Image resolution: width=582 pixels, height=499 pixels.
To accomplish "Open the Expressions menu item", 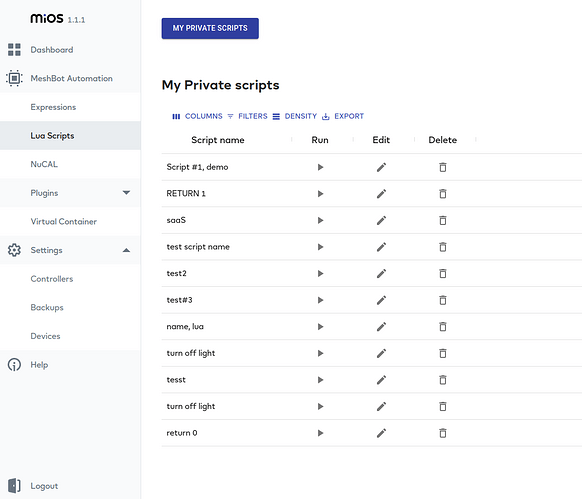I will pos(53,107).
